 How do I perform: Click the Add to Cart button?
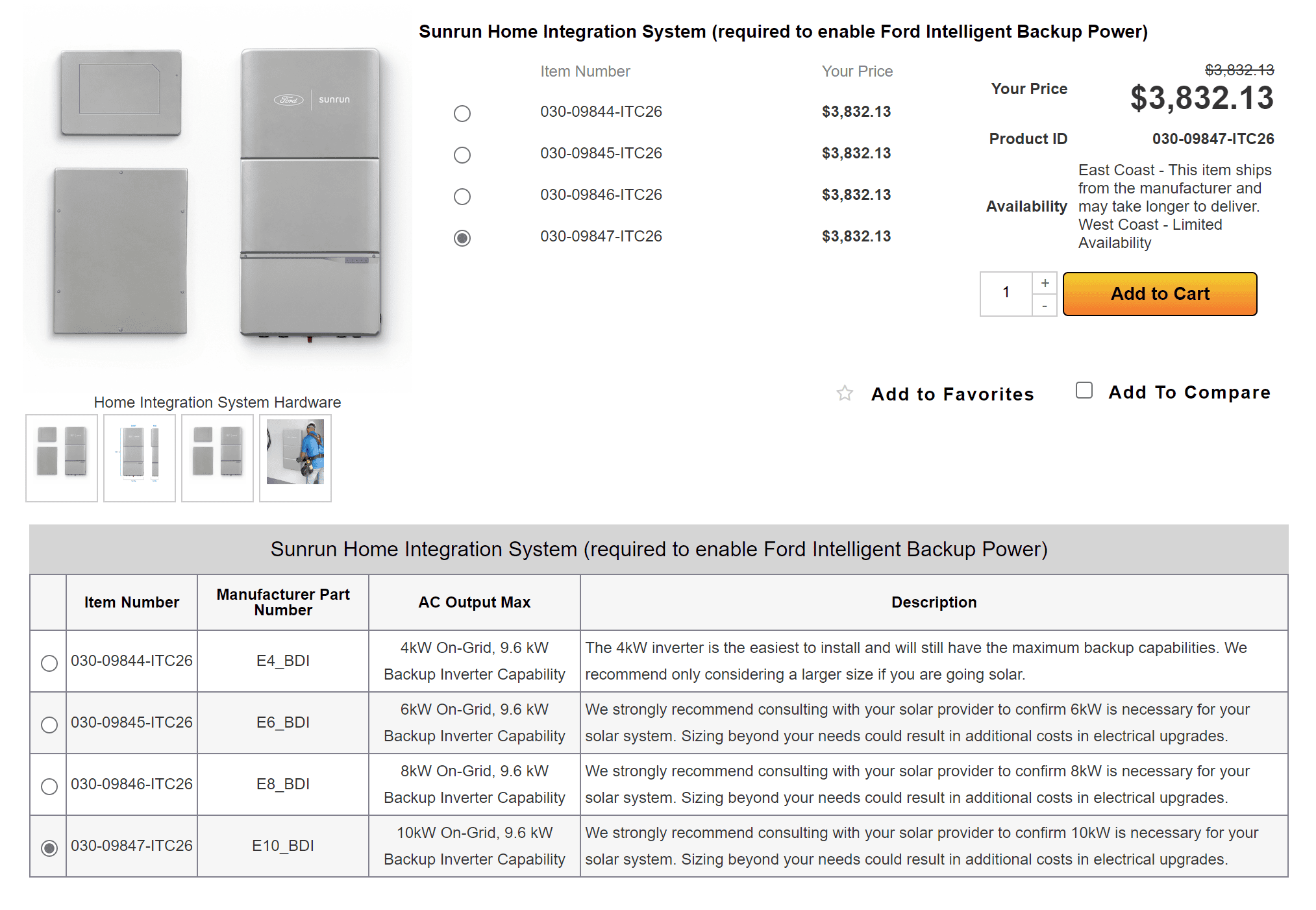(1160, 294)
